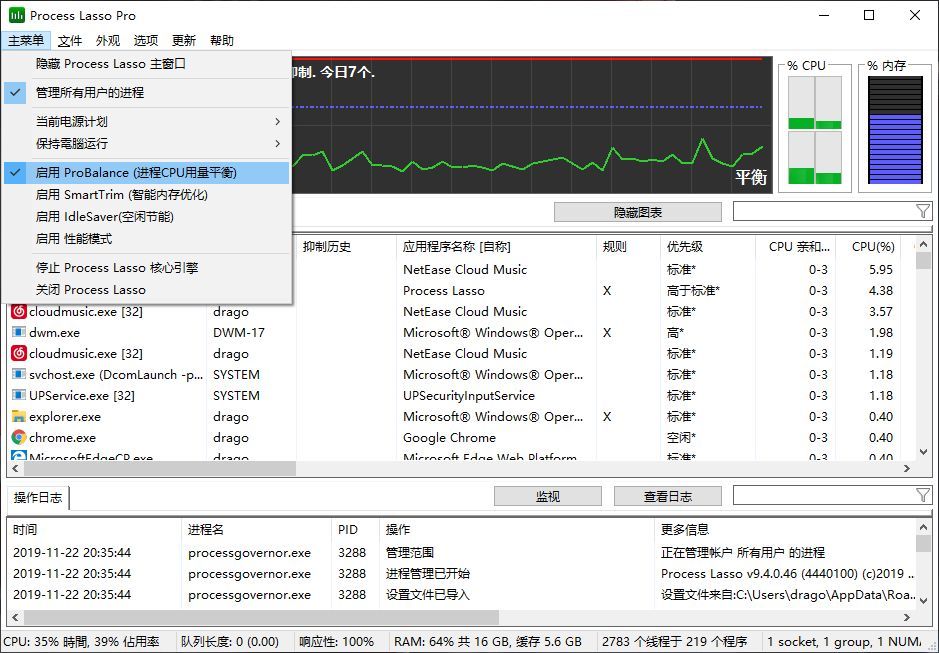
Task: Open the 选项 menu
Action: coord(146,41)
